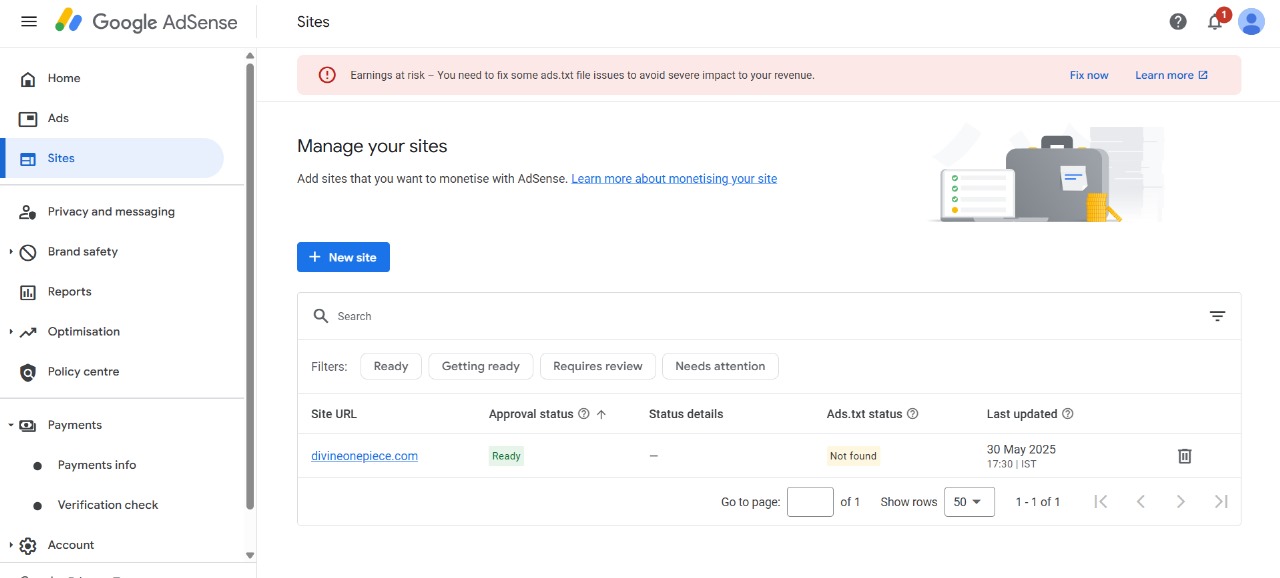Viewport: 1280px width, 578px height.
Task: Open the notifications bell icon
Action: pyautogui.click(x=1215, y=21)
